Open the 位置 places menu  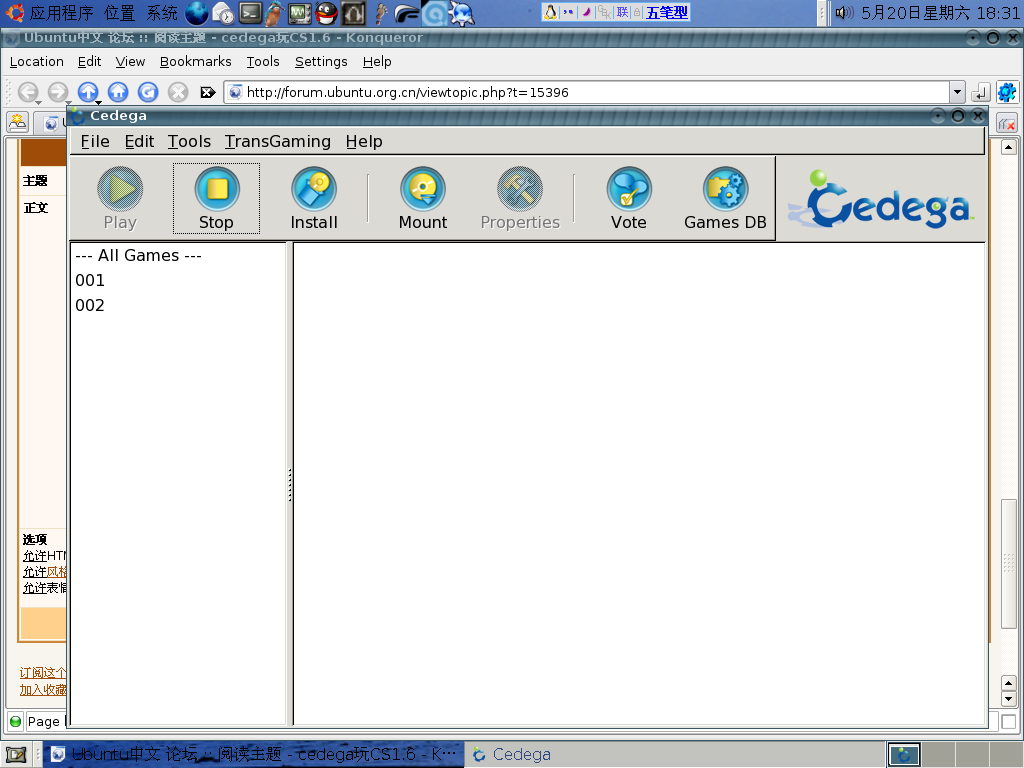tap(120, 12)
